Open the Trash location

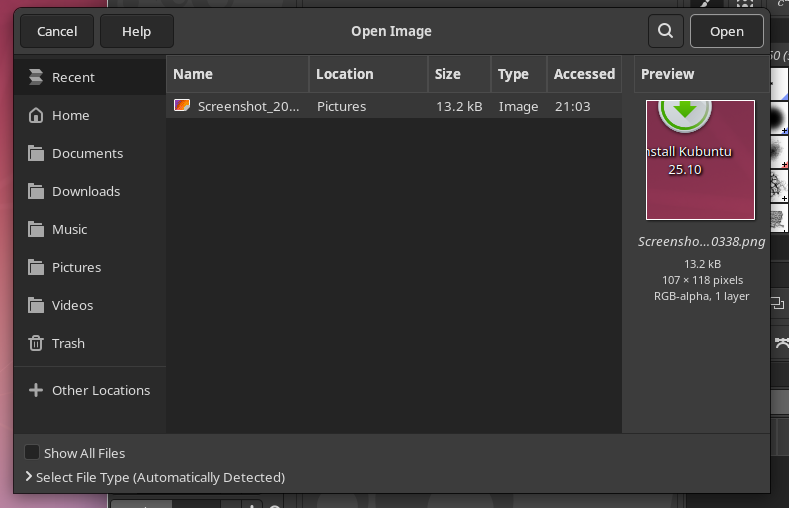pyautogui.click(x=68, y=343)
